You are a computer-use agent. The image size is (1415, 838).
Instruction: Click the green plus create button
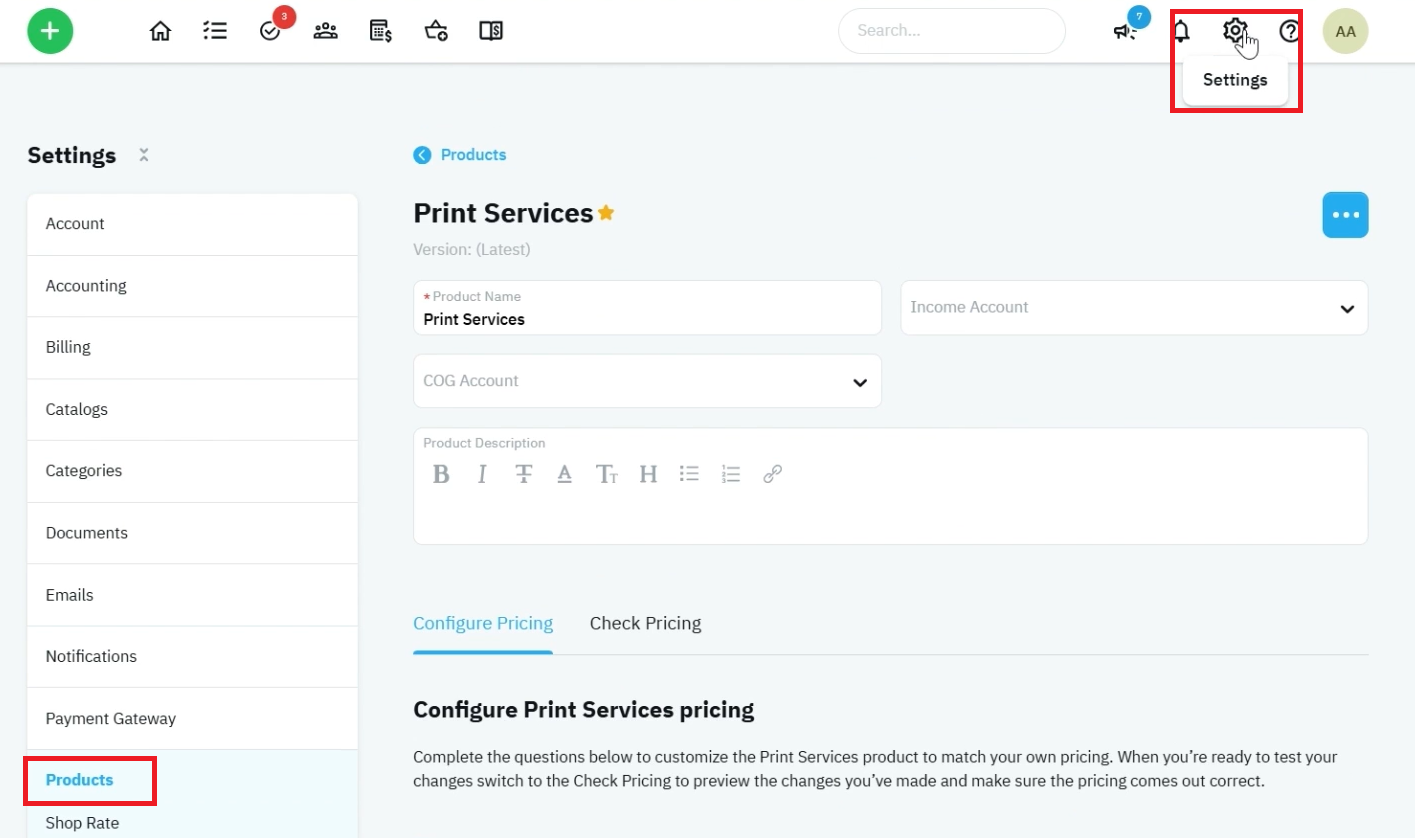pos(50,31)
